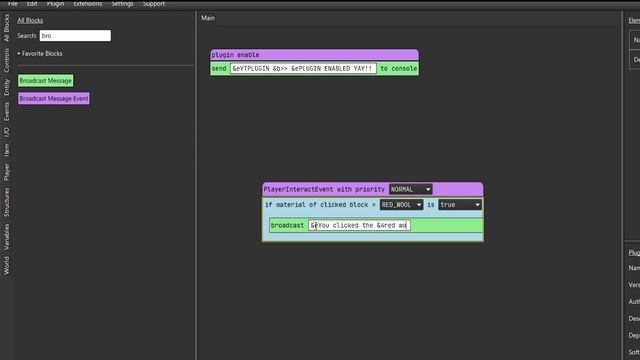
Task: Switch to the Variables side tab
Action: point(7,236)
